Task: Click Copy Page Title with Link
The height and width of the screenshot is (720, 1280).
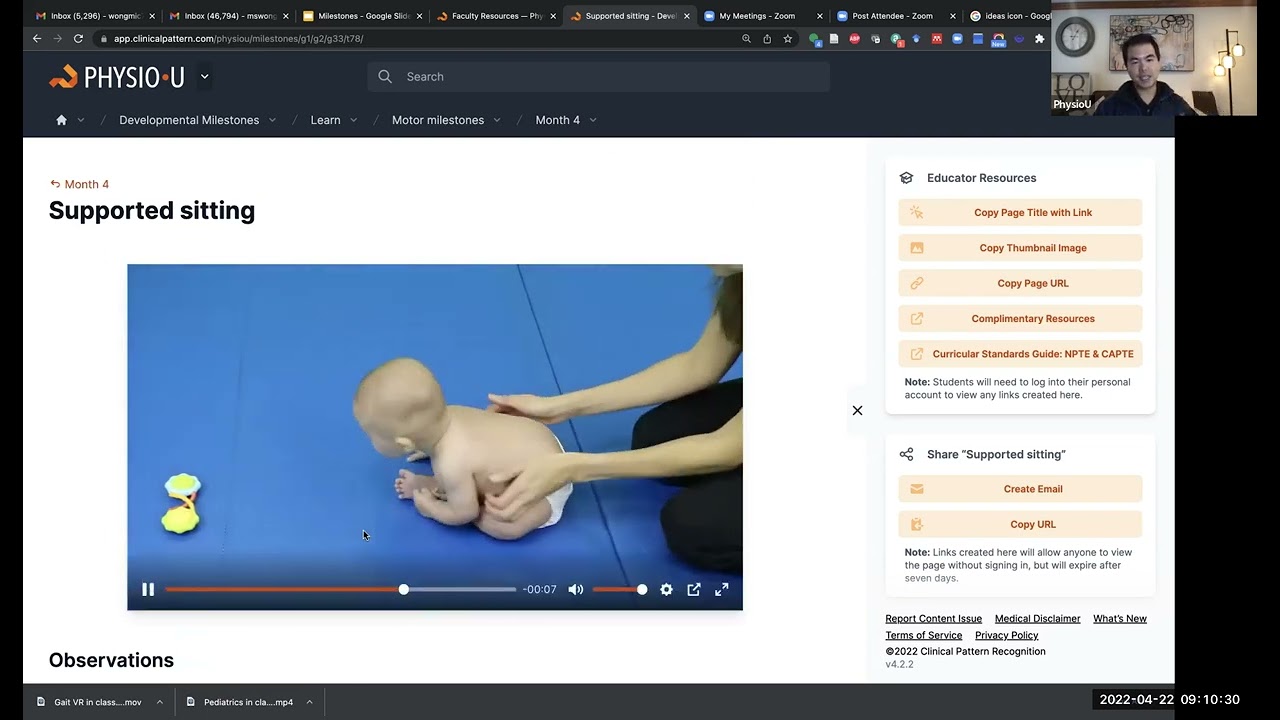Action: [x=1020, y=212]
